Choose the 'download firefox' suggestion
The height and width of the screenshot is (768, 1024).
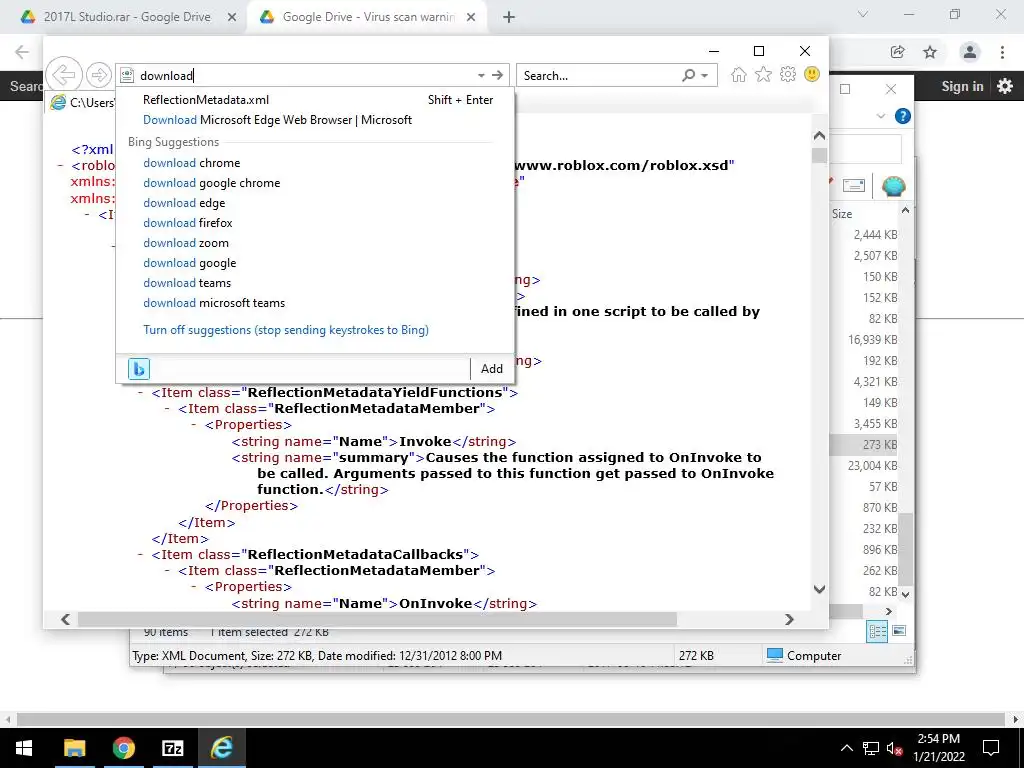coord(315,223)
